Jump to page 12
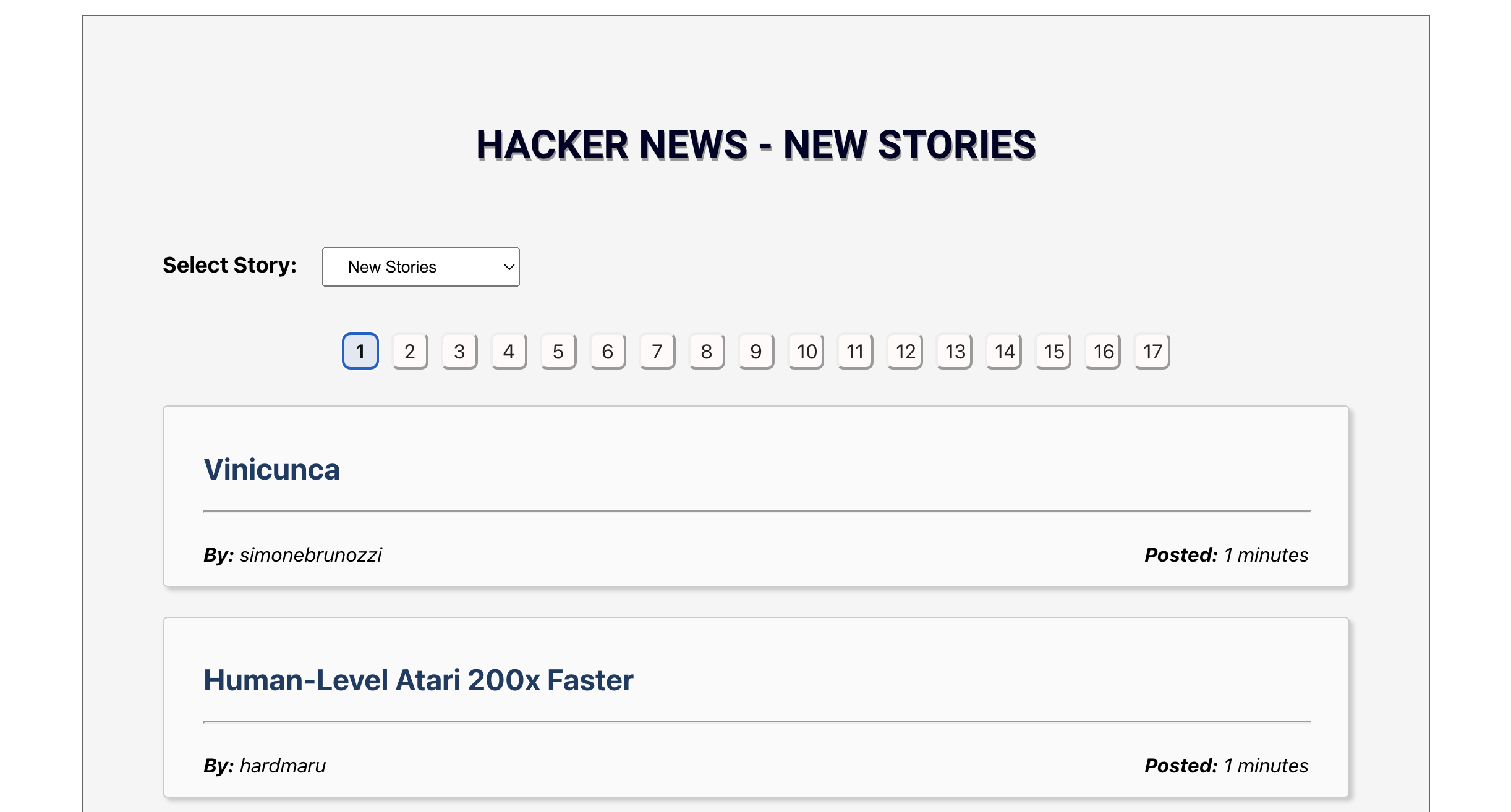The image size is (1511, 812). point(905,351)
